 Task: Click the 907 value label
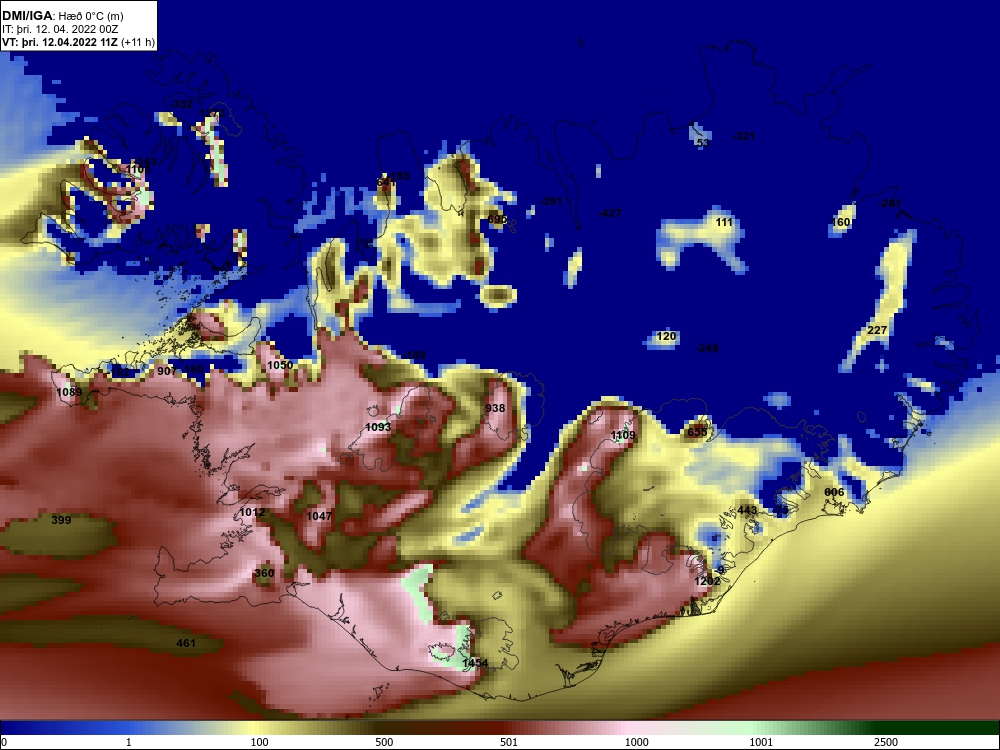click(x=167, y=371)
